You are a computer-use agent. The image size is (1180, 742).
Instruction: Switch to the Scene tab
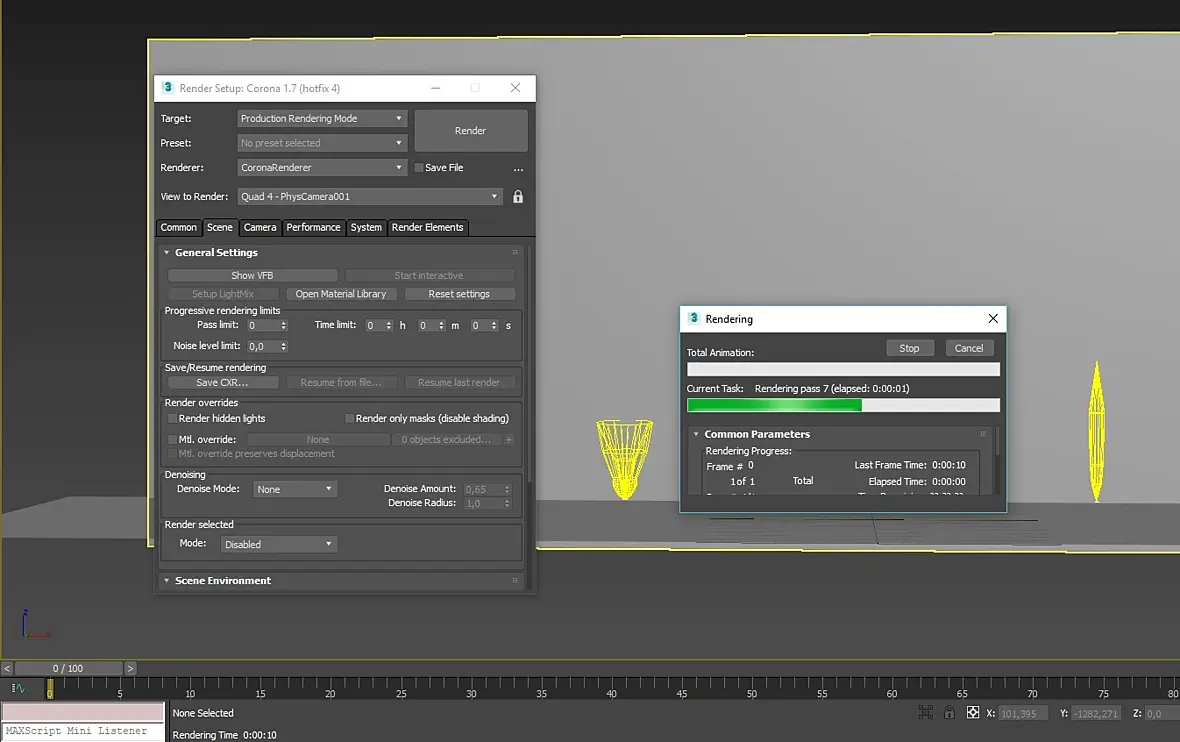tap(220, 227)
